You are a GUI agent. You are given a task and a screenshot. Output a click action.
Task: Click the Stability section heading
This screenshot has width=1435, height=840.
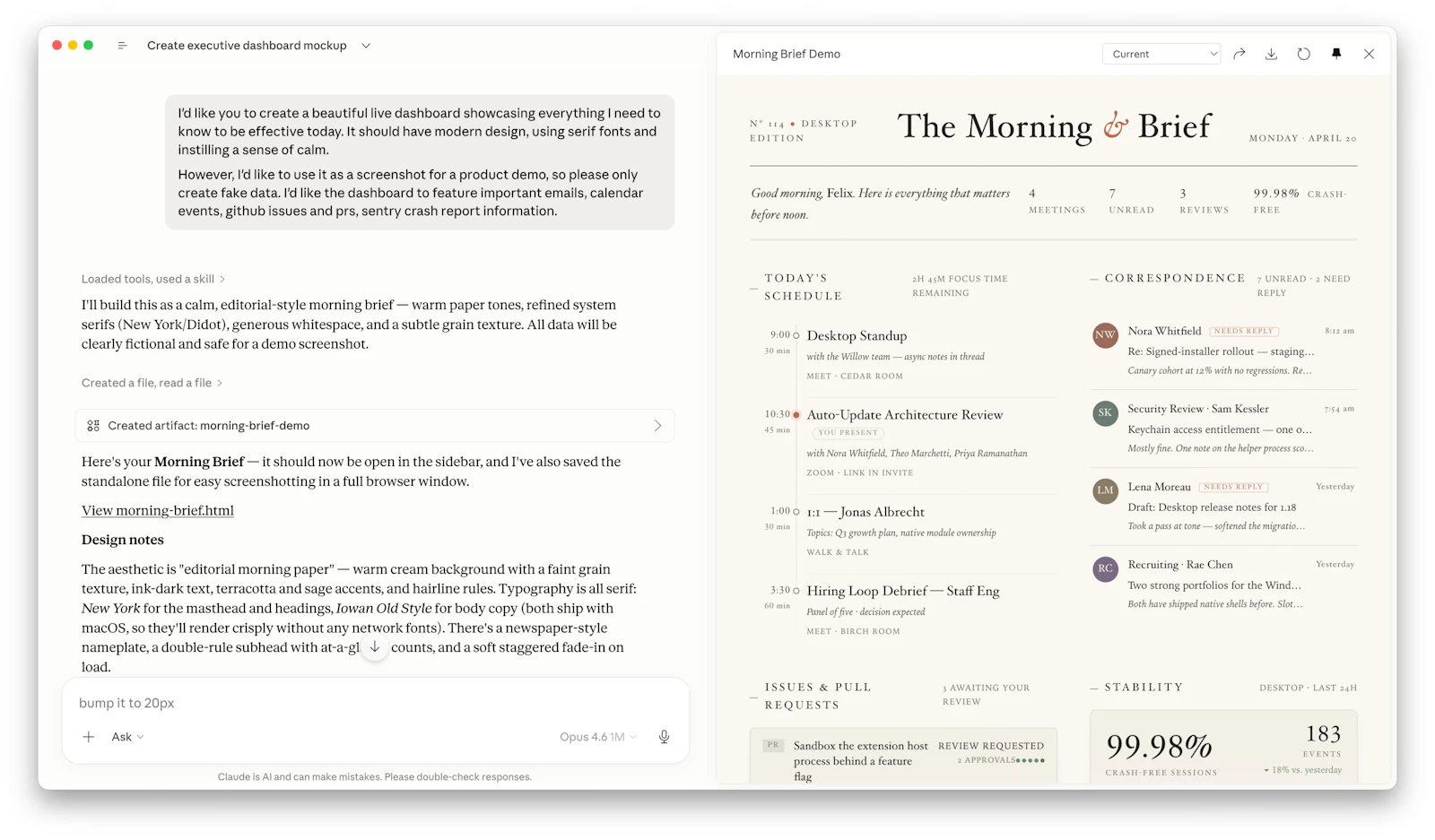[x=1144, y=687]
